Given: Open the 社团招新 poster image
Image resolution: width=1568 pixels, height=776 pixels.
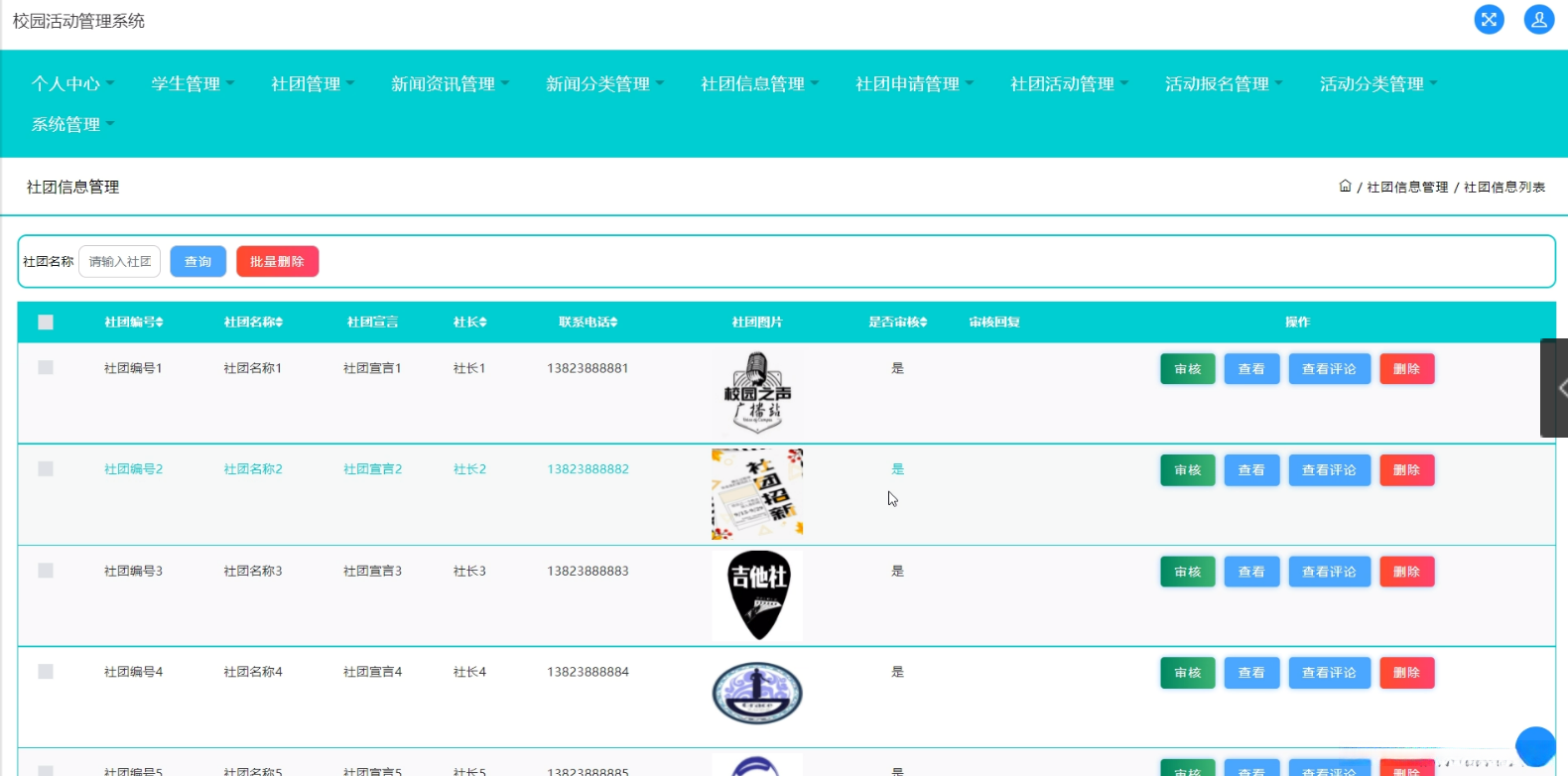Looking at the screenshot, I should 757,494.
